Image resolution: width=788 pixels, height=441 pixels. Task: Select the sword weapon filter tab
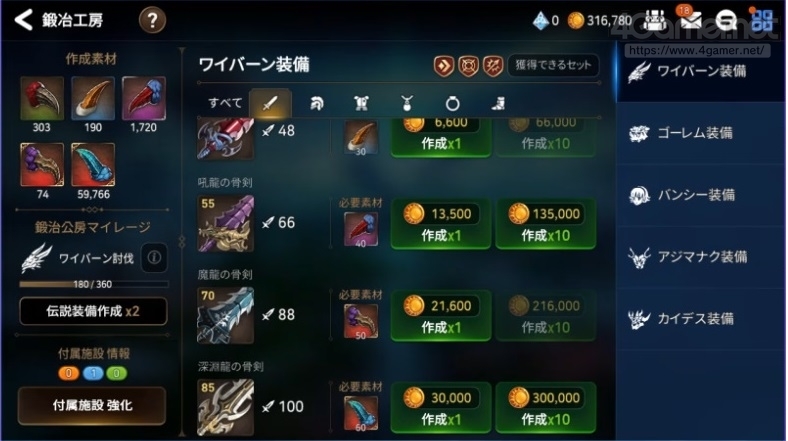tap(270, 103)
